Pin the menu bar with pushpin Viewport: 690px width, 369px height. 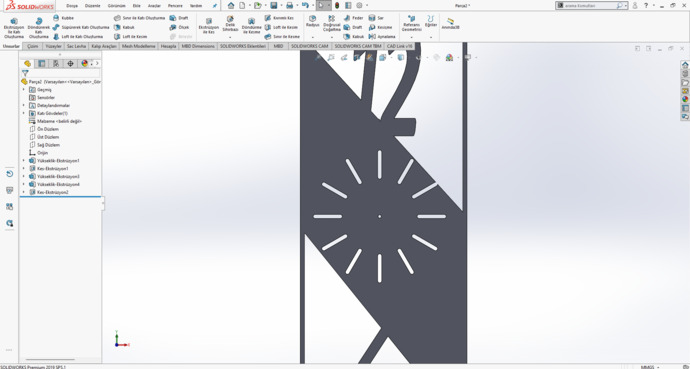tap(215, 6)
